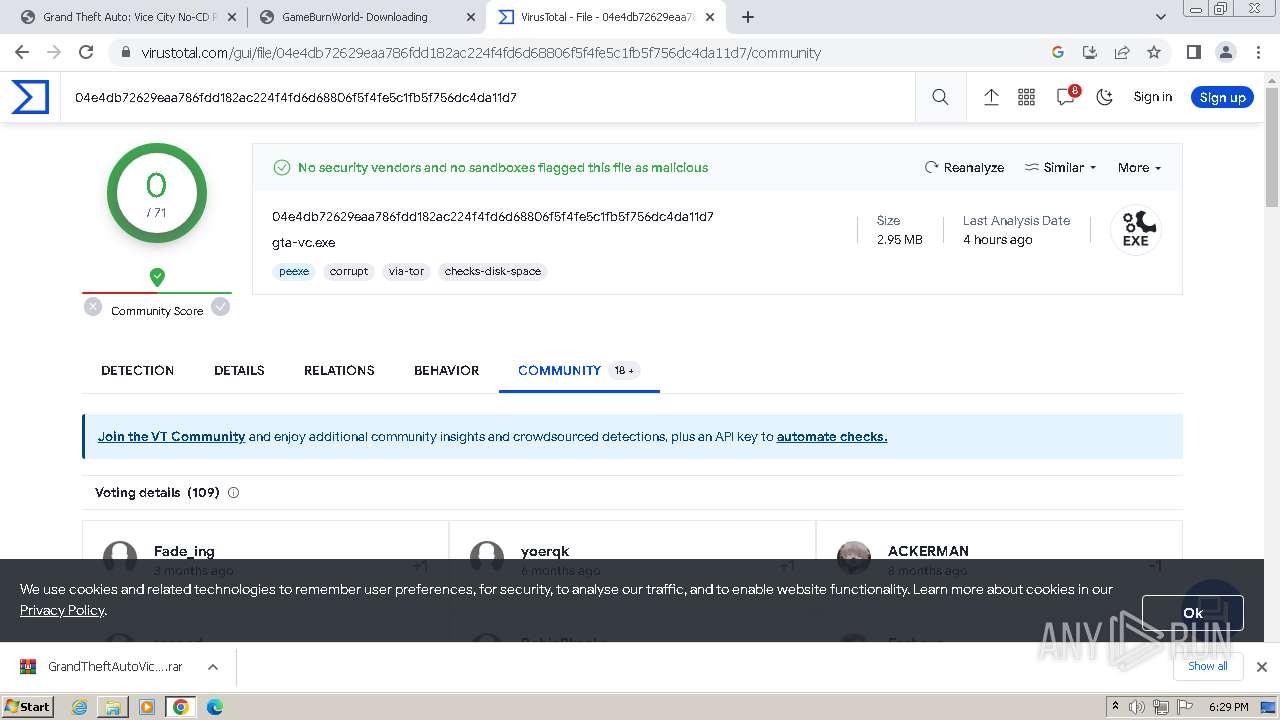The width and height of the screenshot is (1280, 720).
Task: Click the automate checks link
Action: pos(832,436)
